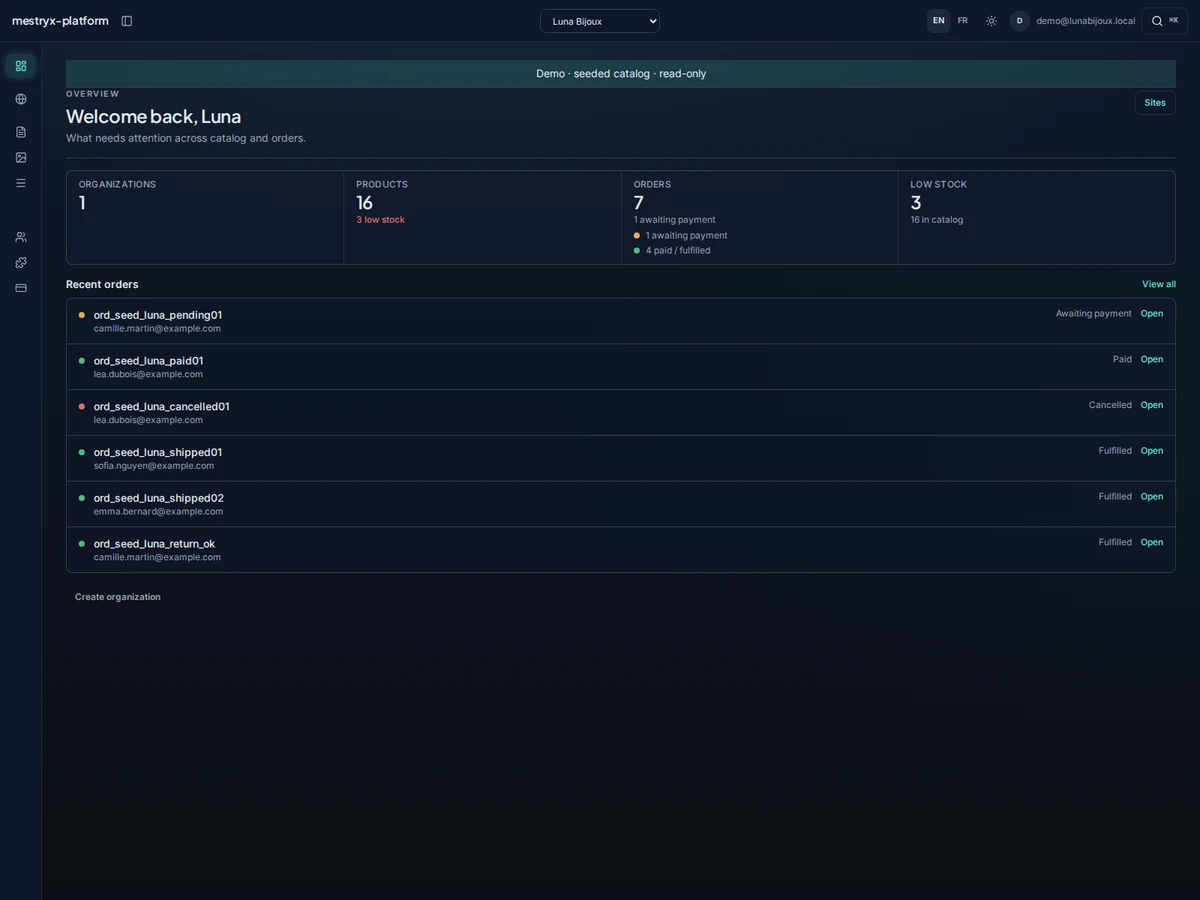Switch language to EN
Image resolution: width=1200 pixels, height=900 pixels.
tap(938, 21)
